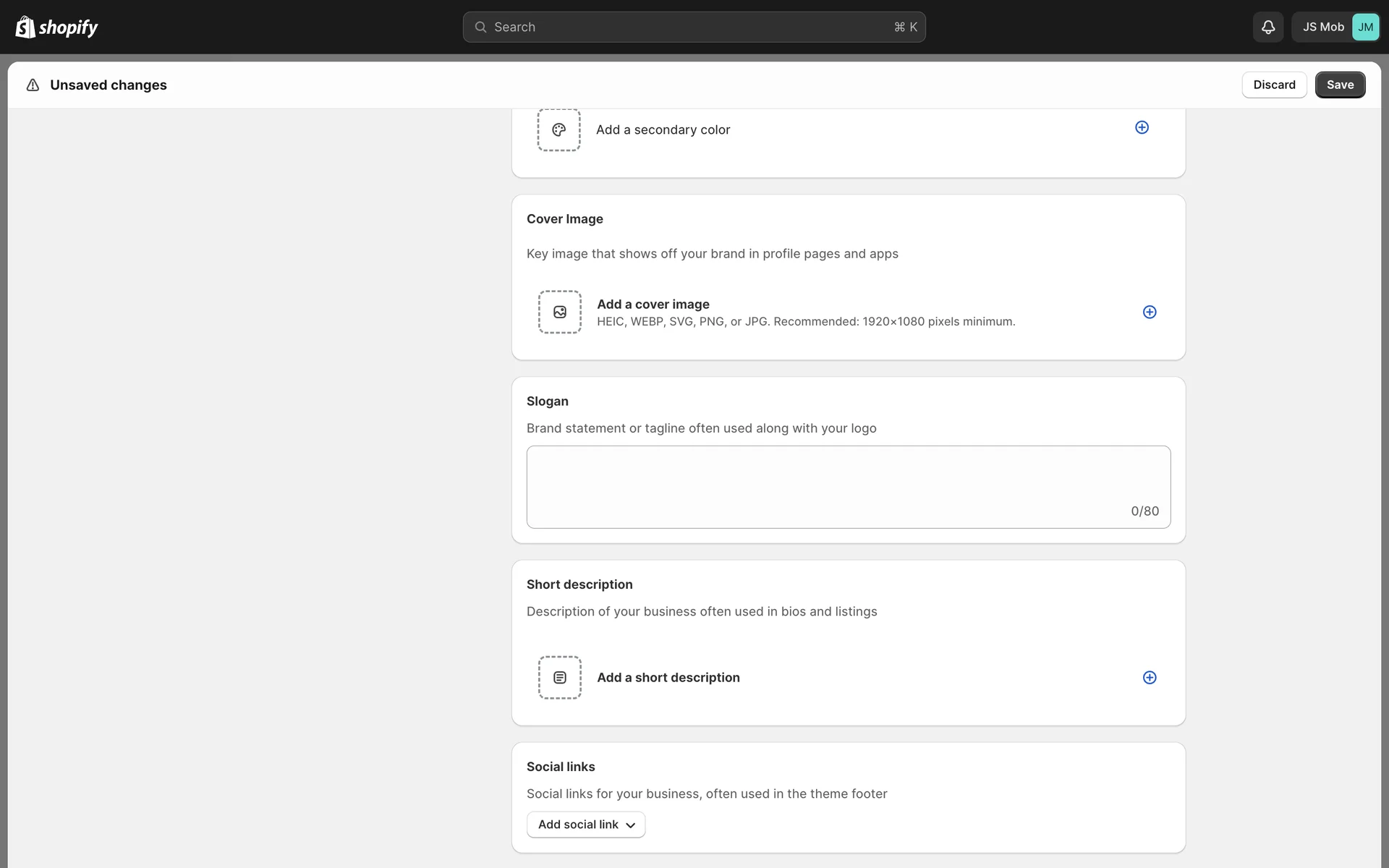This screenshot has height=868, width=1389.
Task: Click the unsaved changes warning icon
Action: pos(33,85)
